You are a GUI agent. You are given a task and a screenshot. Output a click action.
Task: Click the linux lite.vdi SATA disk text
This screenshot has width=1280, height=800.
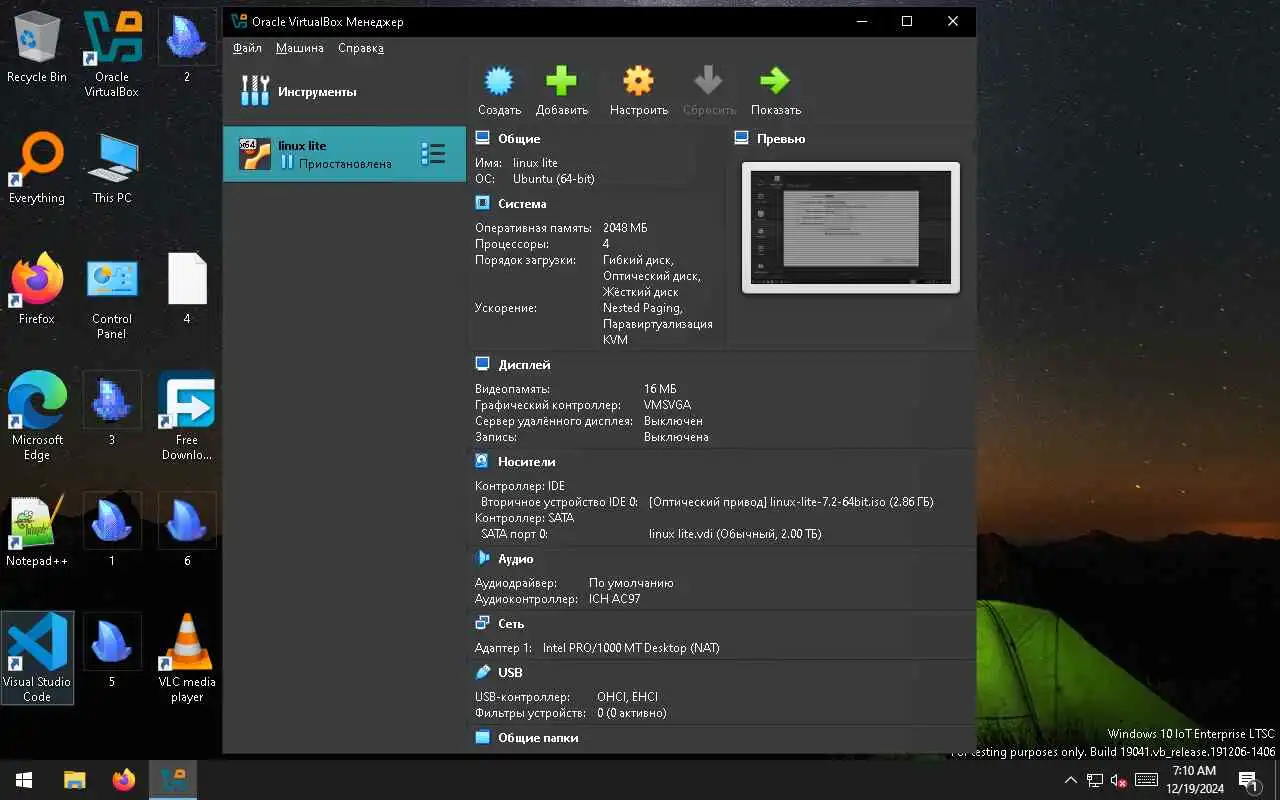pos(735,534)
